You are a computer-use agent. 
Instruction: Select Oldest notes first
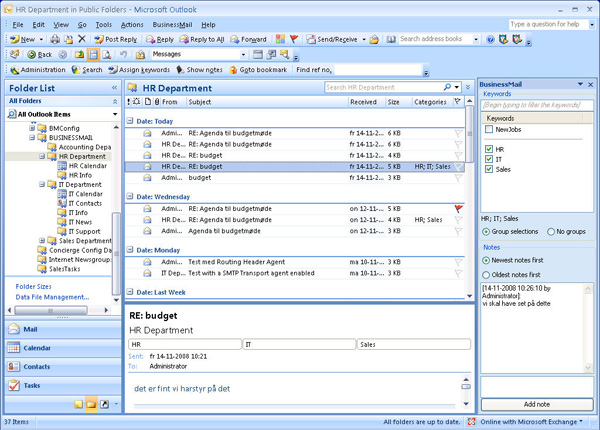pyautogui.click(x=486, y=275)
